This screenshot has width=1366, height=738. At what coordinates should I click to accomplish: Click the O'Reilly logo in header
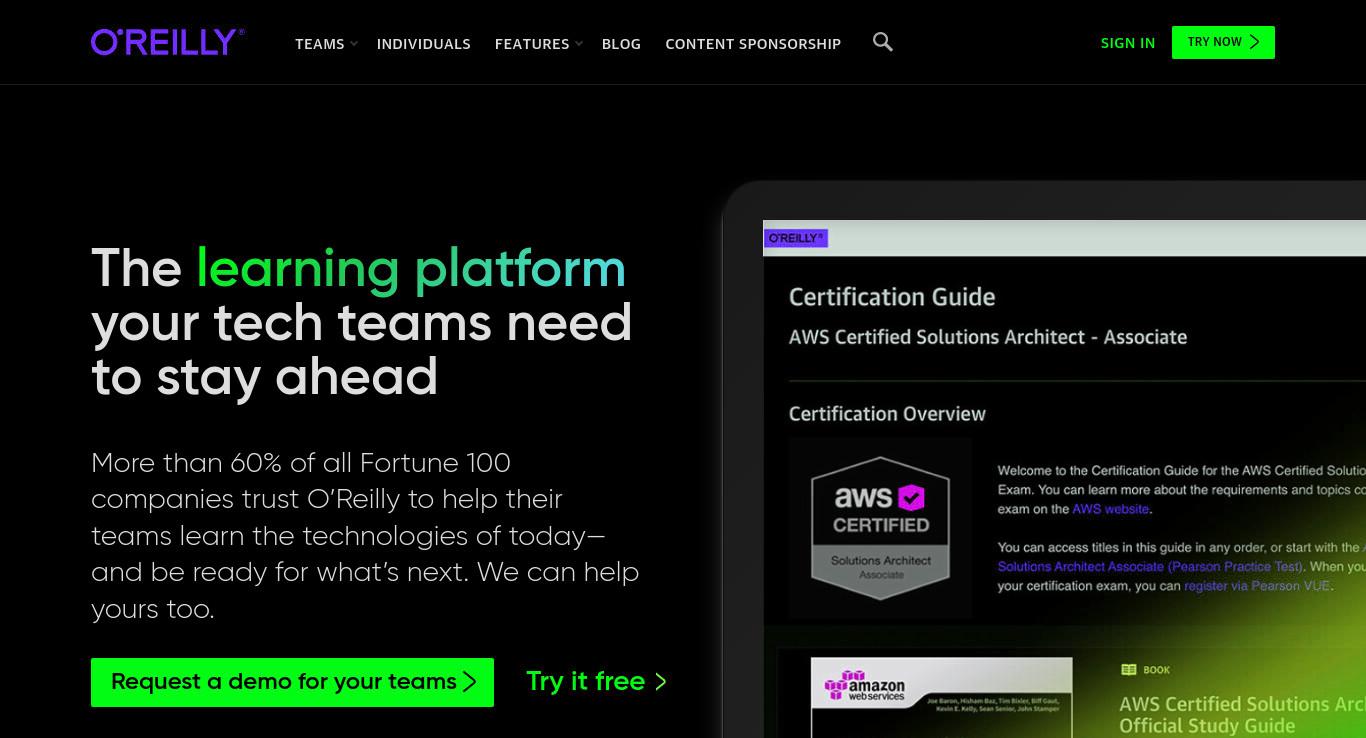coord(168,42)
